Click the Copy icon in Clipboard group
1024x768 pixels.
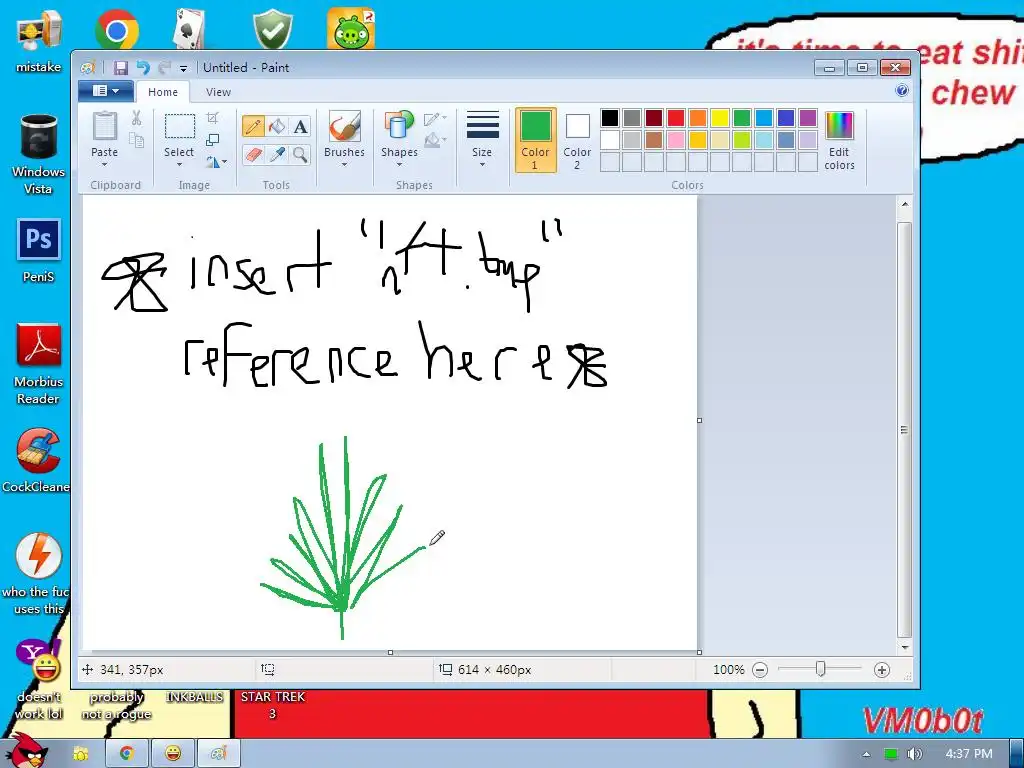[x=136, y=140]
